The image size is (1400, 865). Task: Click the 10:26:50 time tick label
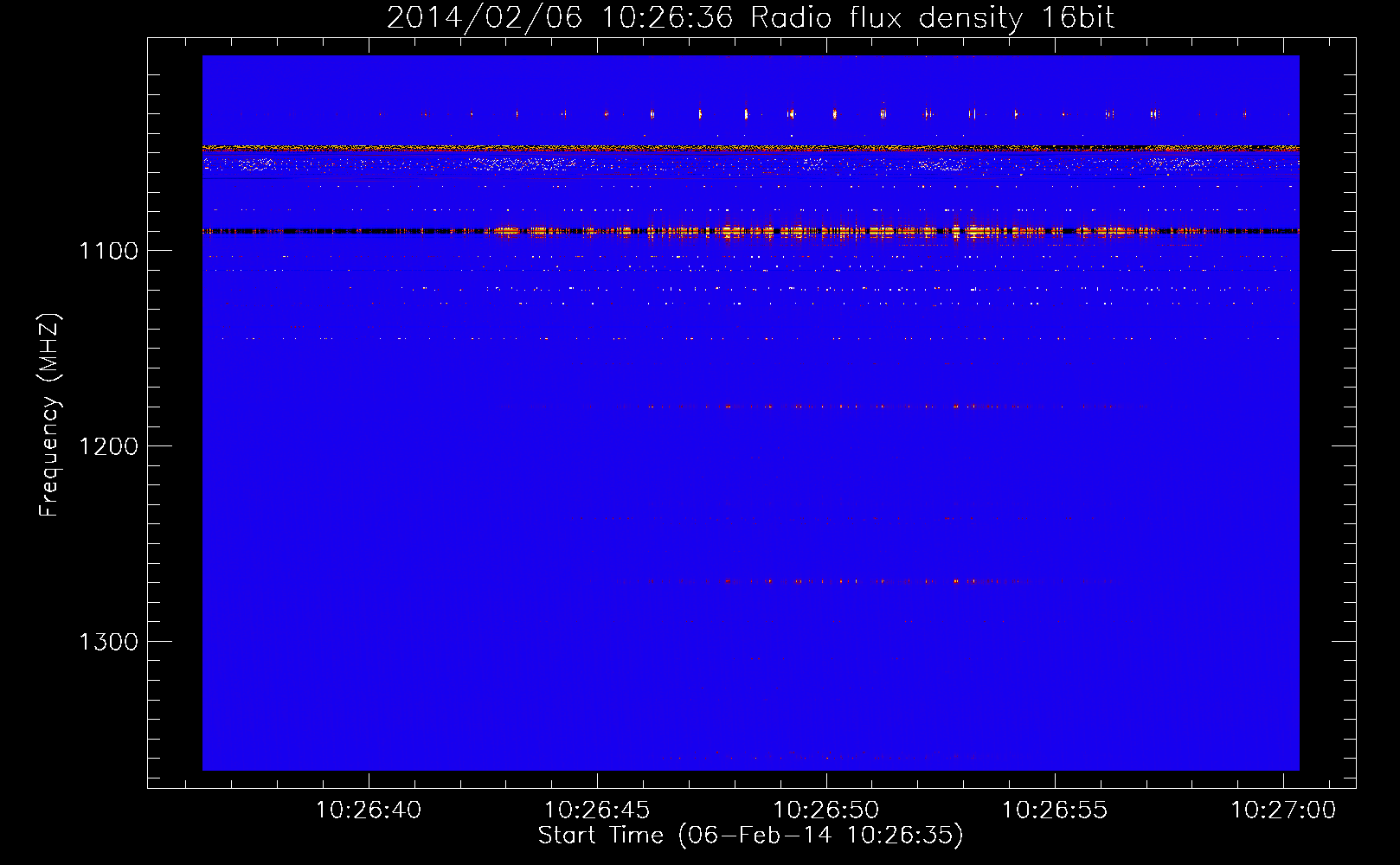point(826,811)
